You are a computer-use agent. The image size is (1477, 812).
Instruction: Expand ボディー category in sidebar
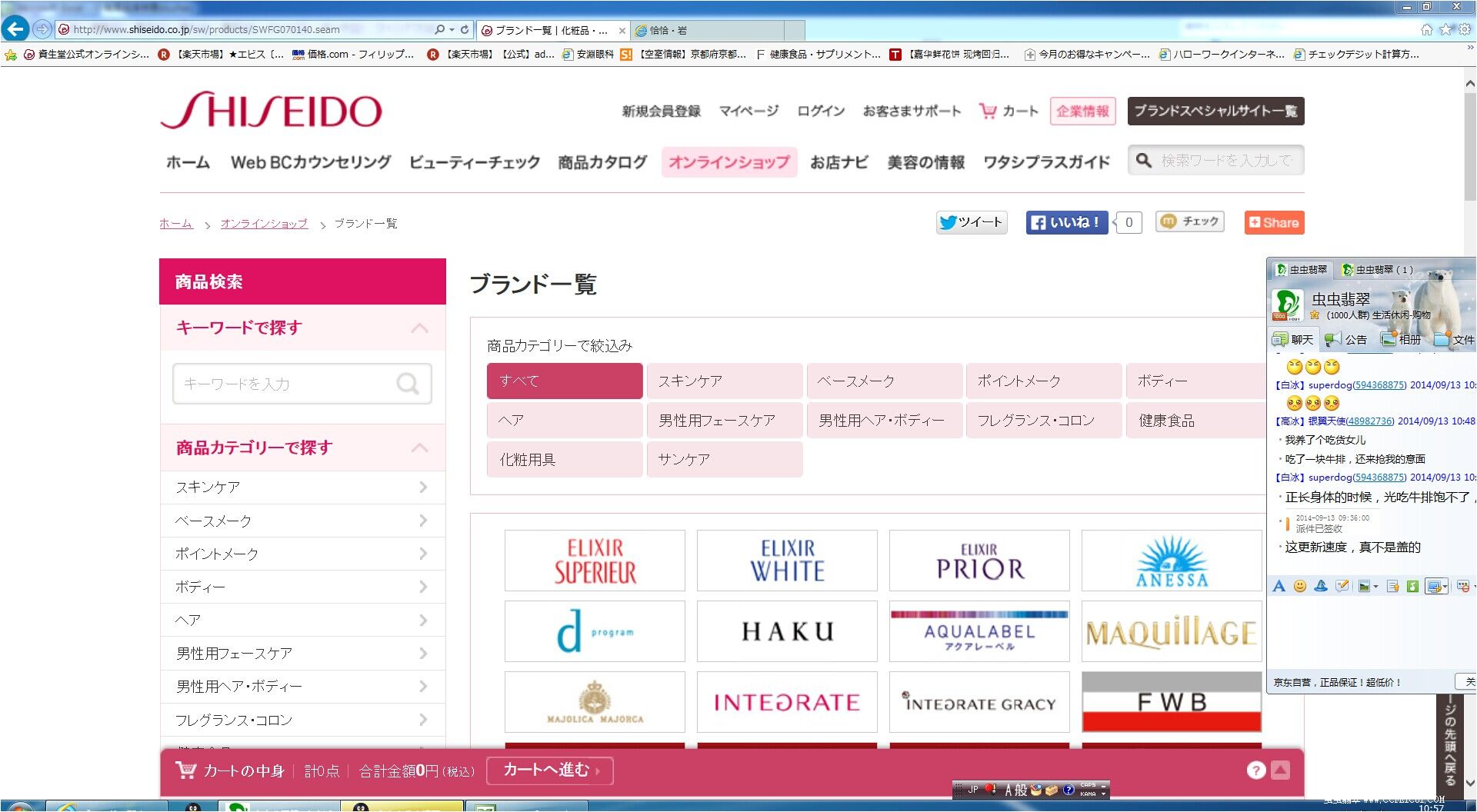click(302, 587)
